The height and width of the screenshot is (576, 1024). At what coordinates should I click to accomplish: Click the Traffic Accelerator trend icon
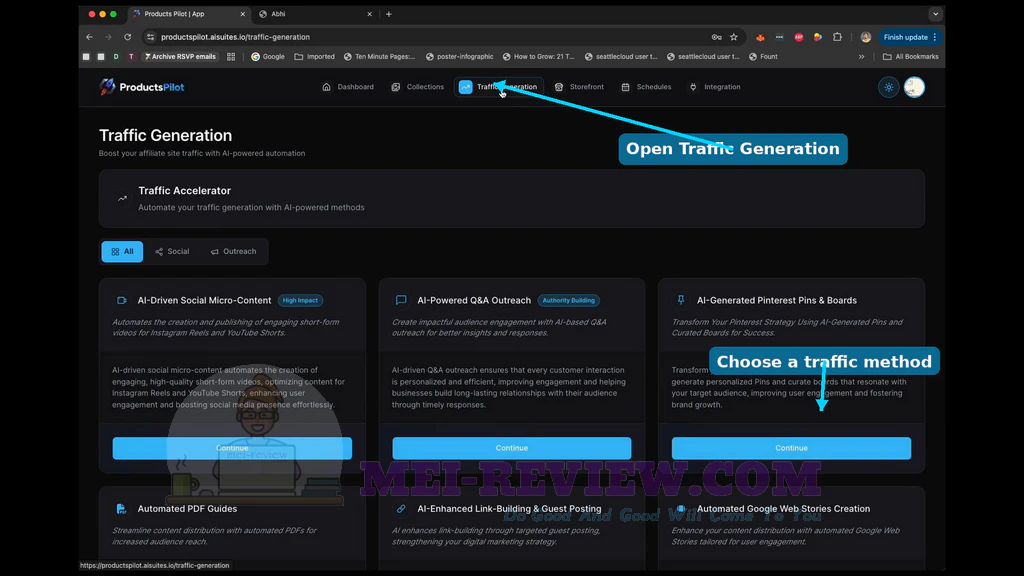click(x=122, y=199)
